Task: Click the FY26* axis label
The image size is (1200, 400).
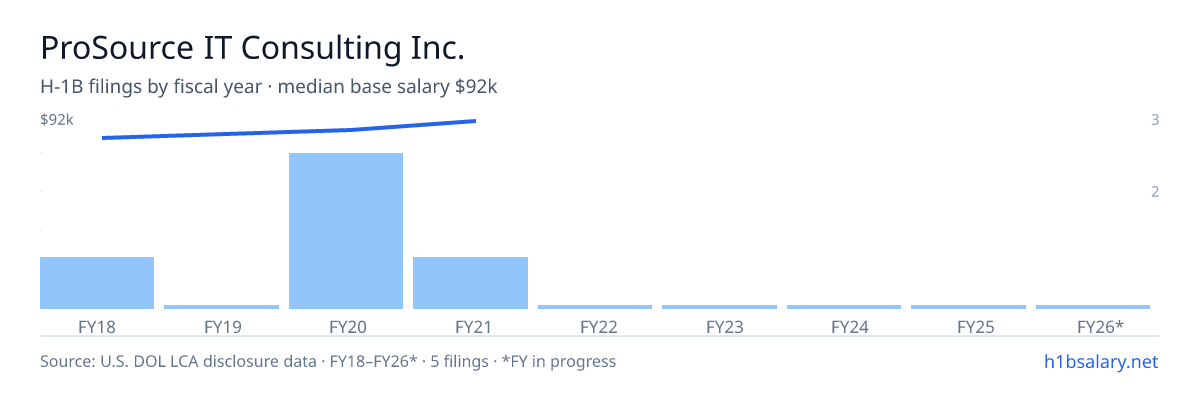Action: (1100, 326)
